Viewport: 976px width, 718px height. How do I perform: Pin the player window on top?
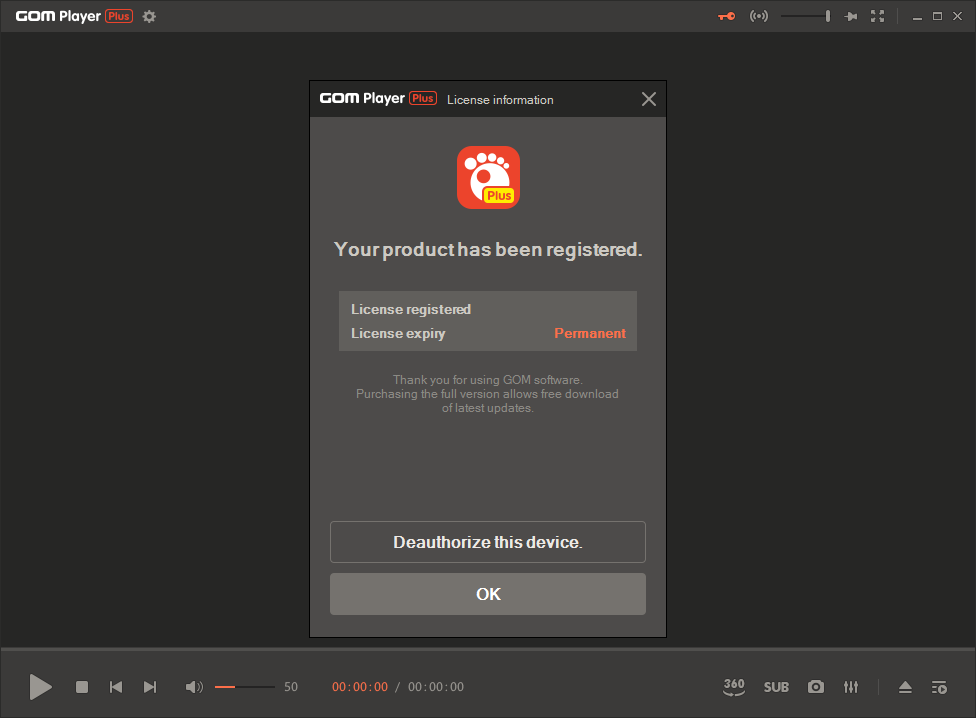(x=850, y=16)
